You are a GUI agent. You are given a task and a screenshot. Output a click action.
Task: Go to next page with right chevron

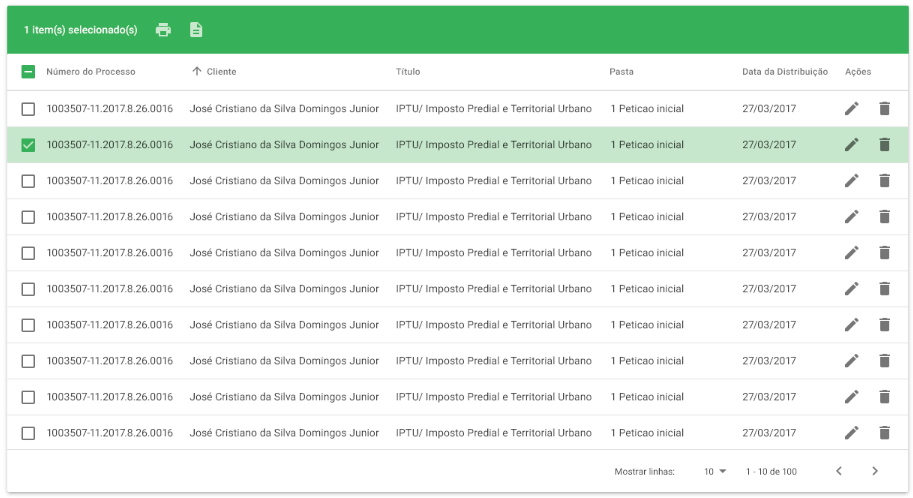pyautogui.click(x=875, y=471)
